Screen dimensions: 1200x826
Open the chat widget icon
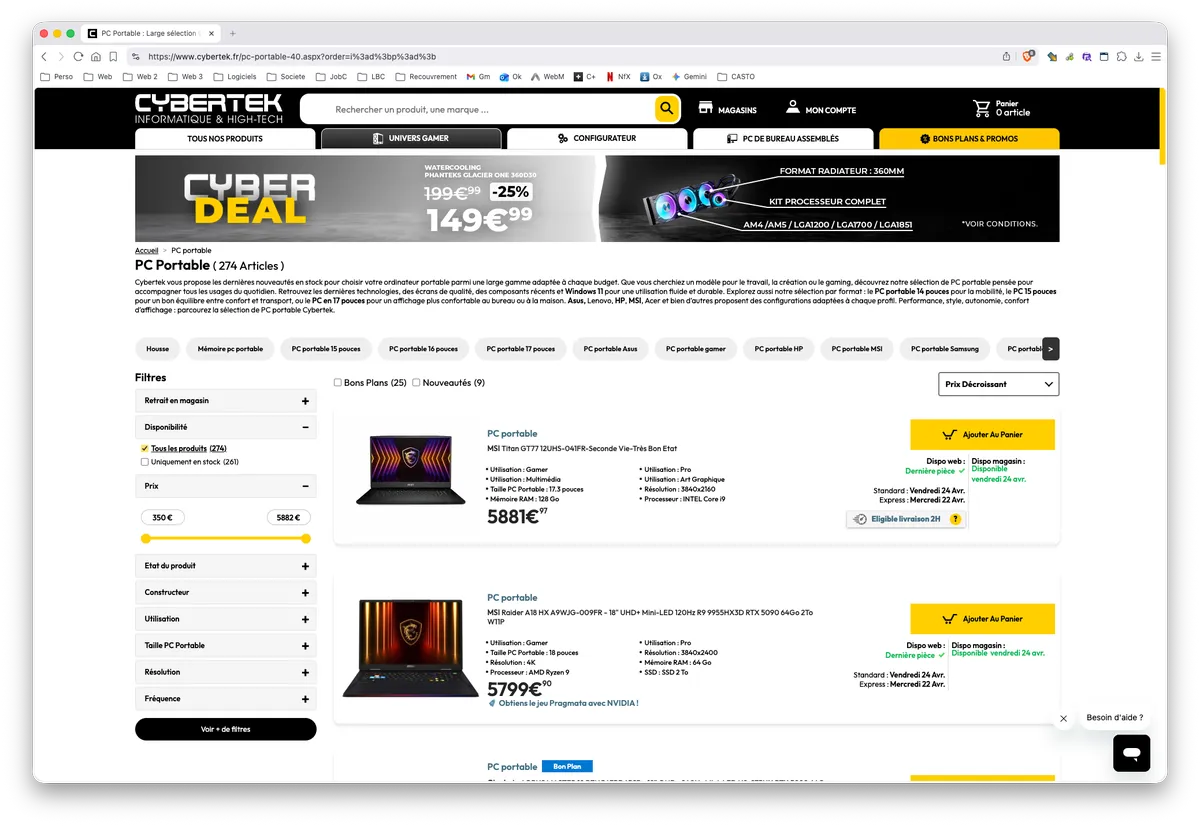click(x=1131, y=753)
